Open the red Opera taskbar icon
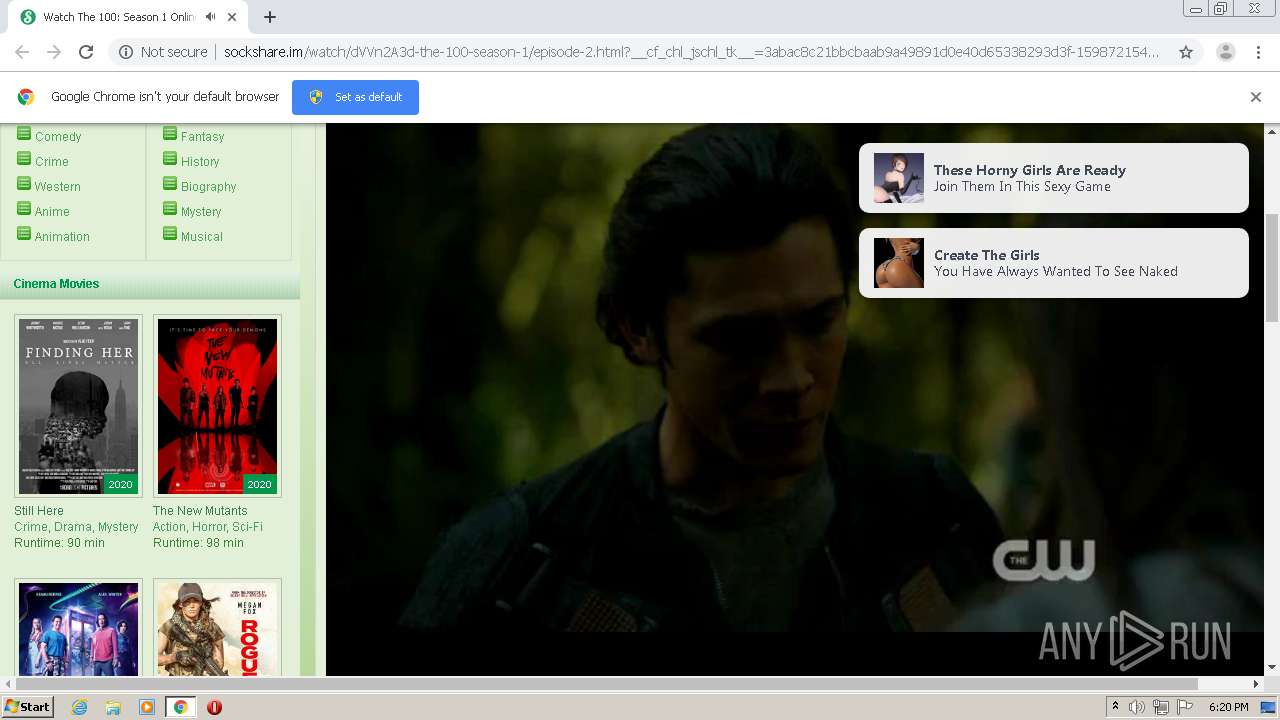The height and width of the screenshot is (720, 1280). [214, 707]
